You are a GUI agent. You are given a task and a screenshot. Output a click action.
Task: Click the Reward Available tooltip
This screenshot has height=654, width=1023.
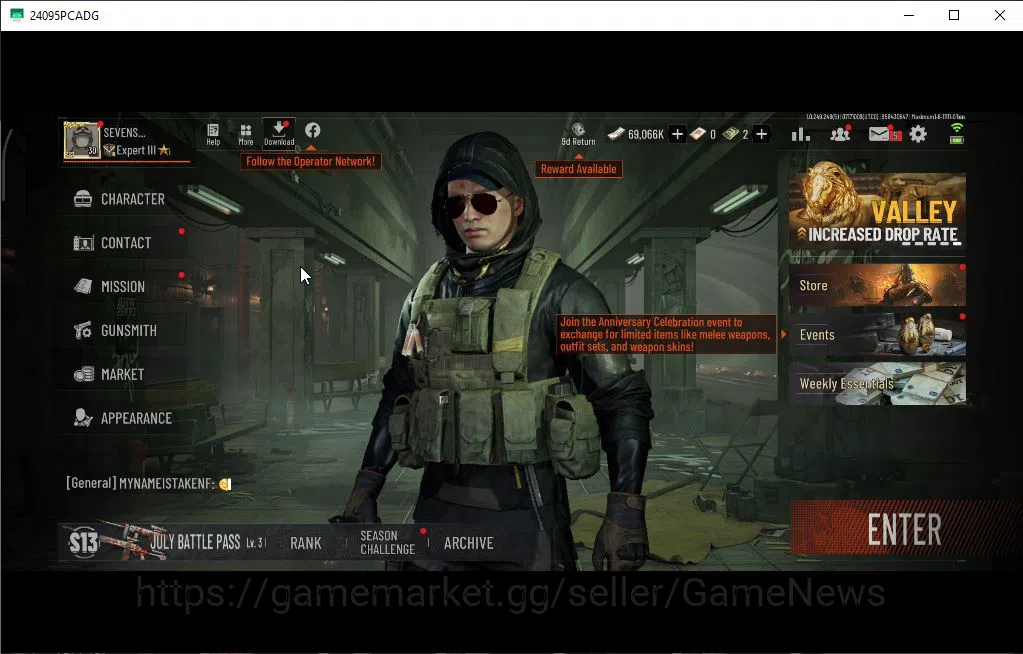pos(578,169)
